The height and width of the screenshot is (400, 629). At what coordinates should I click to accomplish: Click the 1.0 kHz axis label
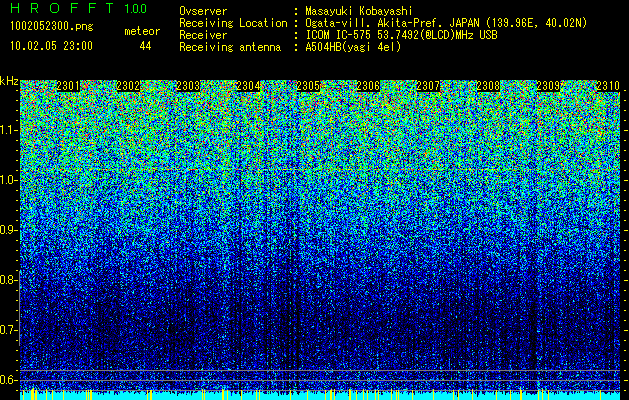click(x=9, y=180)
